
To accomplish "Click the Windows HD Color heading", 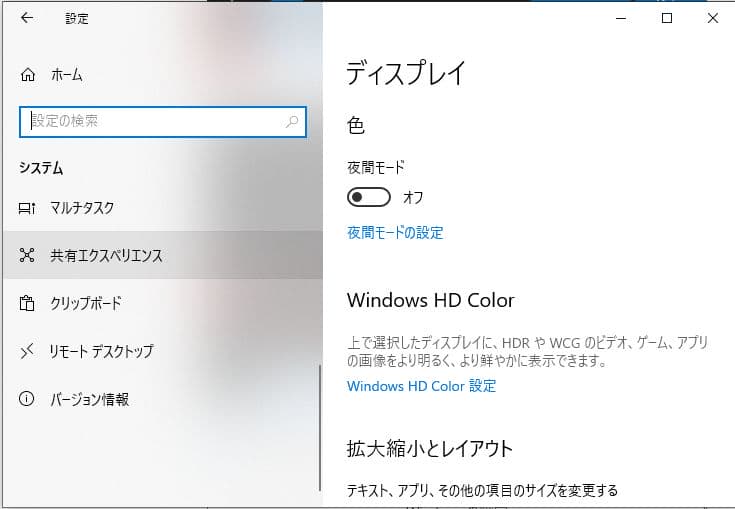I will (x=431, y=300).
